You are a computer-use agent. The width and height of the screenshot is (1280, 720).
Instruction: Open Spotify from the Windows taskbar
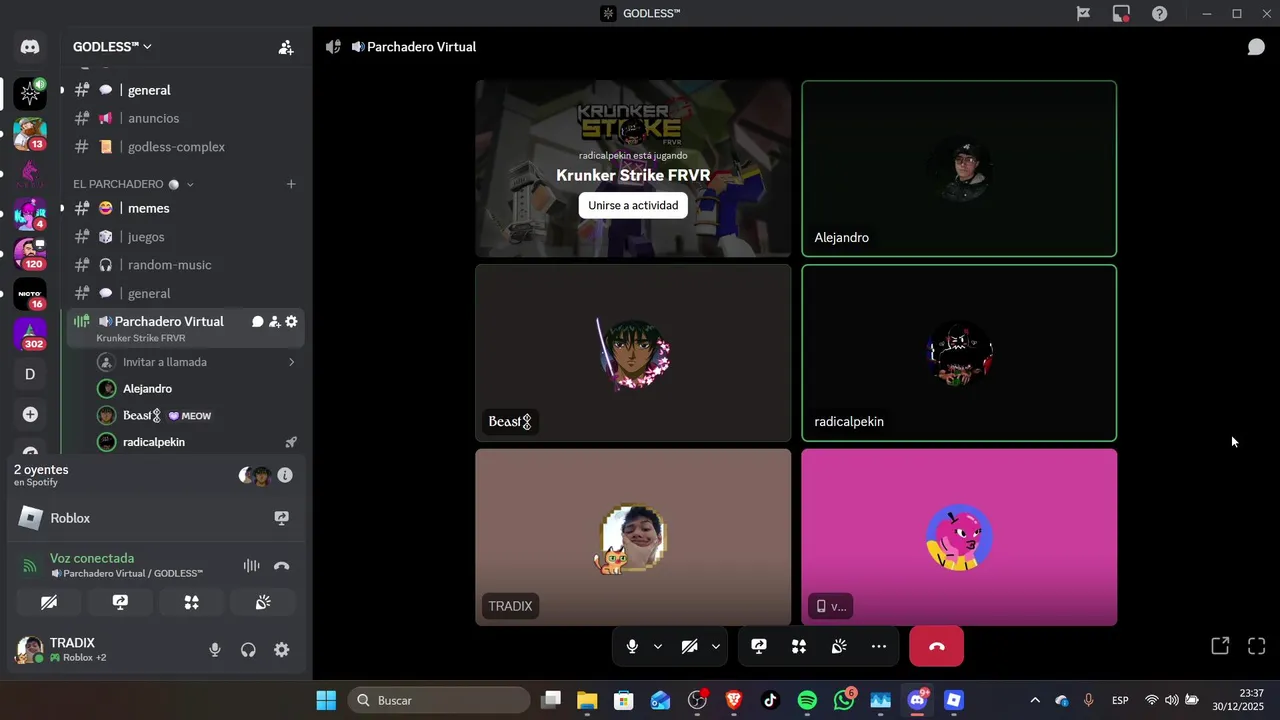click(x=807, y=700)
